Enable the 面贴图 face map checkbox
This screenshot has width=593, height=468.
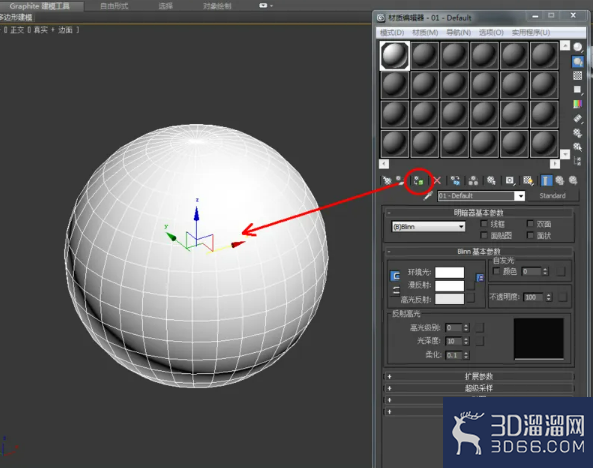(x=483, y=235)
